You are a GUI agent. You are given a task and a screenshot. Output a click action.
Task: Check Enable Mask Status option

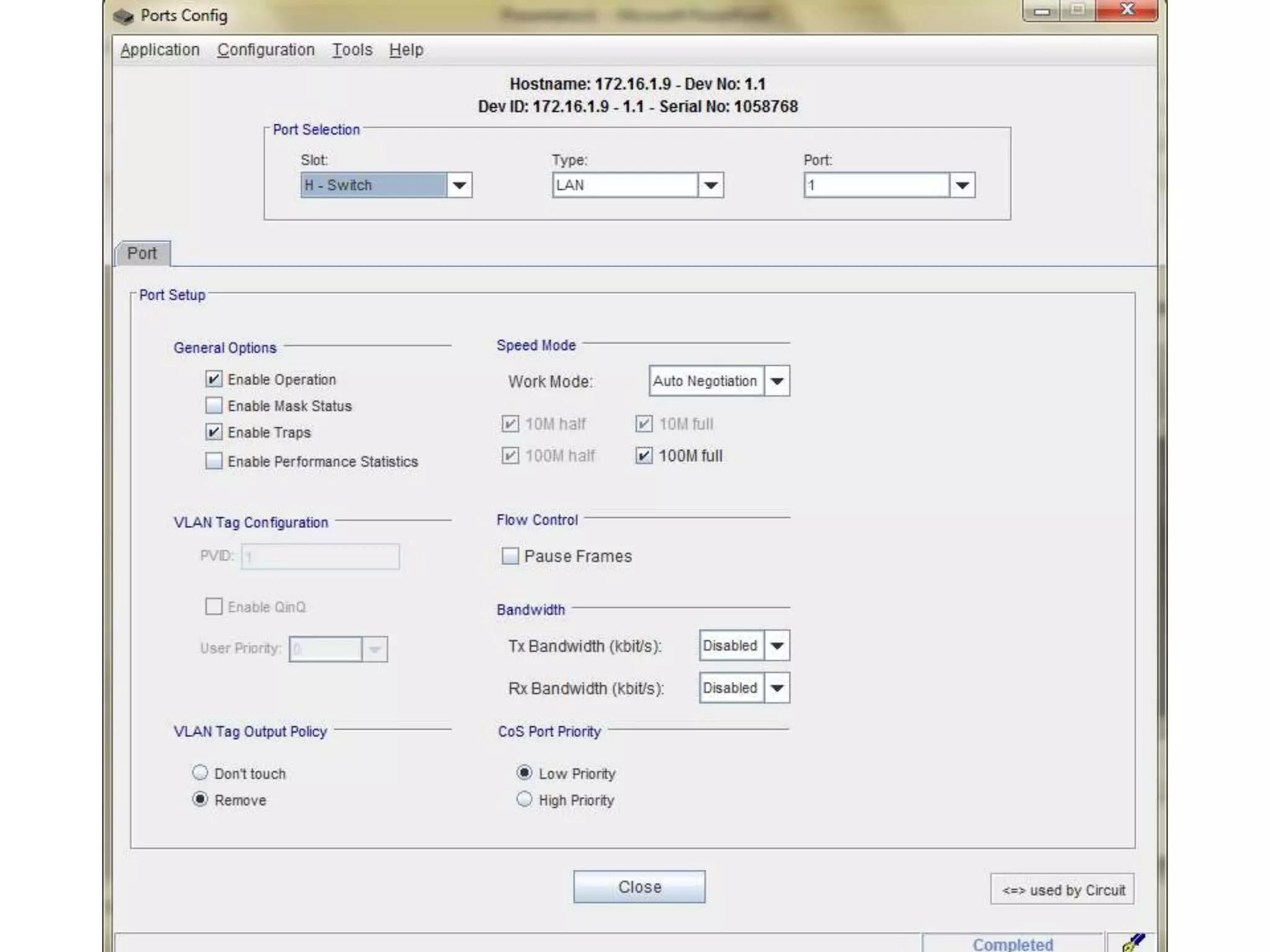pos(213,406)
